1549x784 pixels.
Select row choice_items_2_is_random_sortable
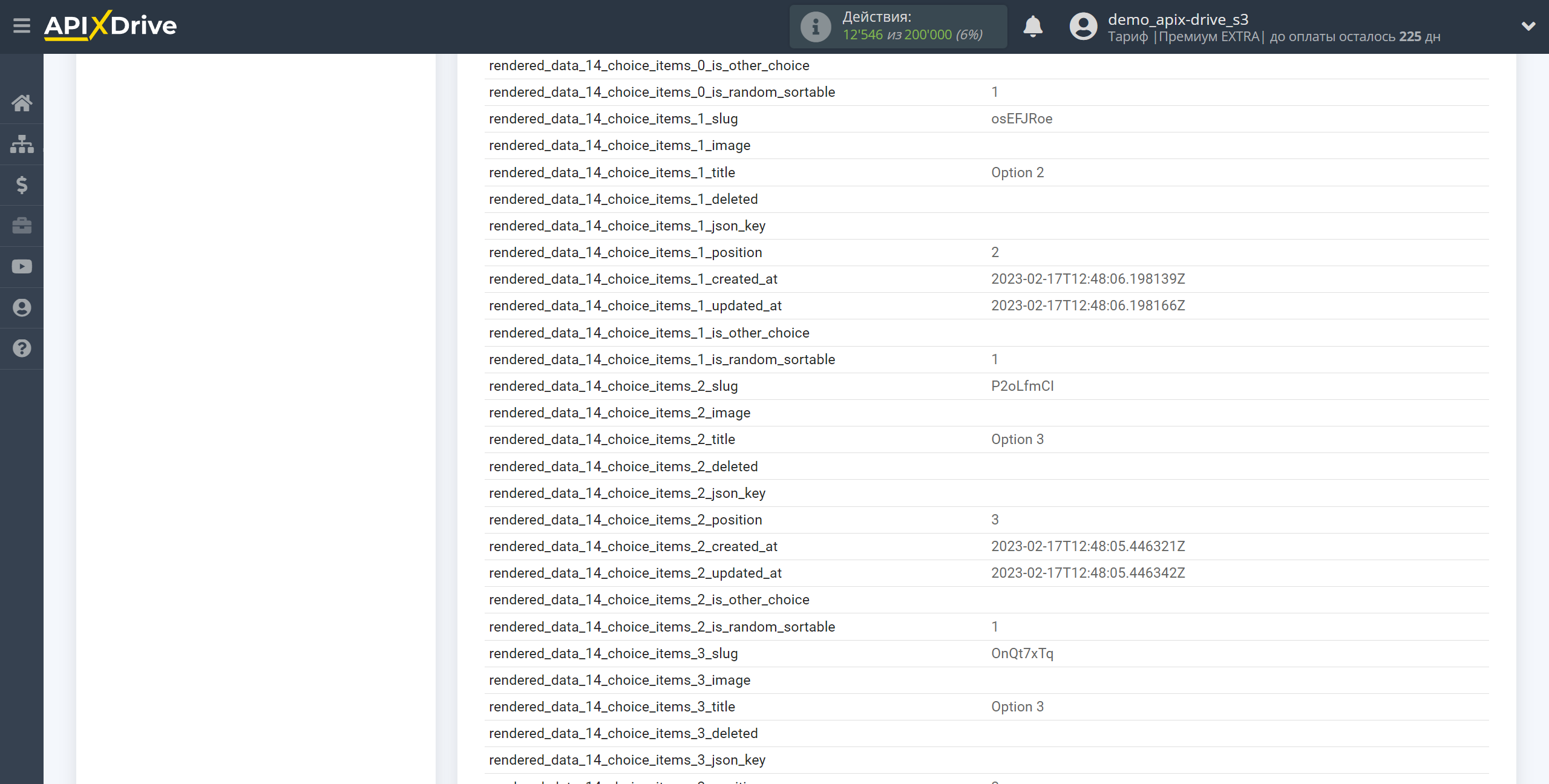point(986,627)
